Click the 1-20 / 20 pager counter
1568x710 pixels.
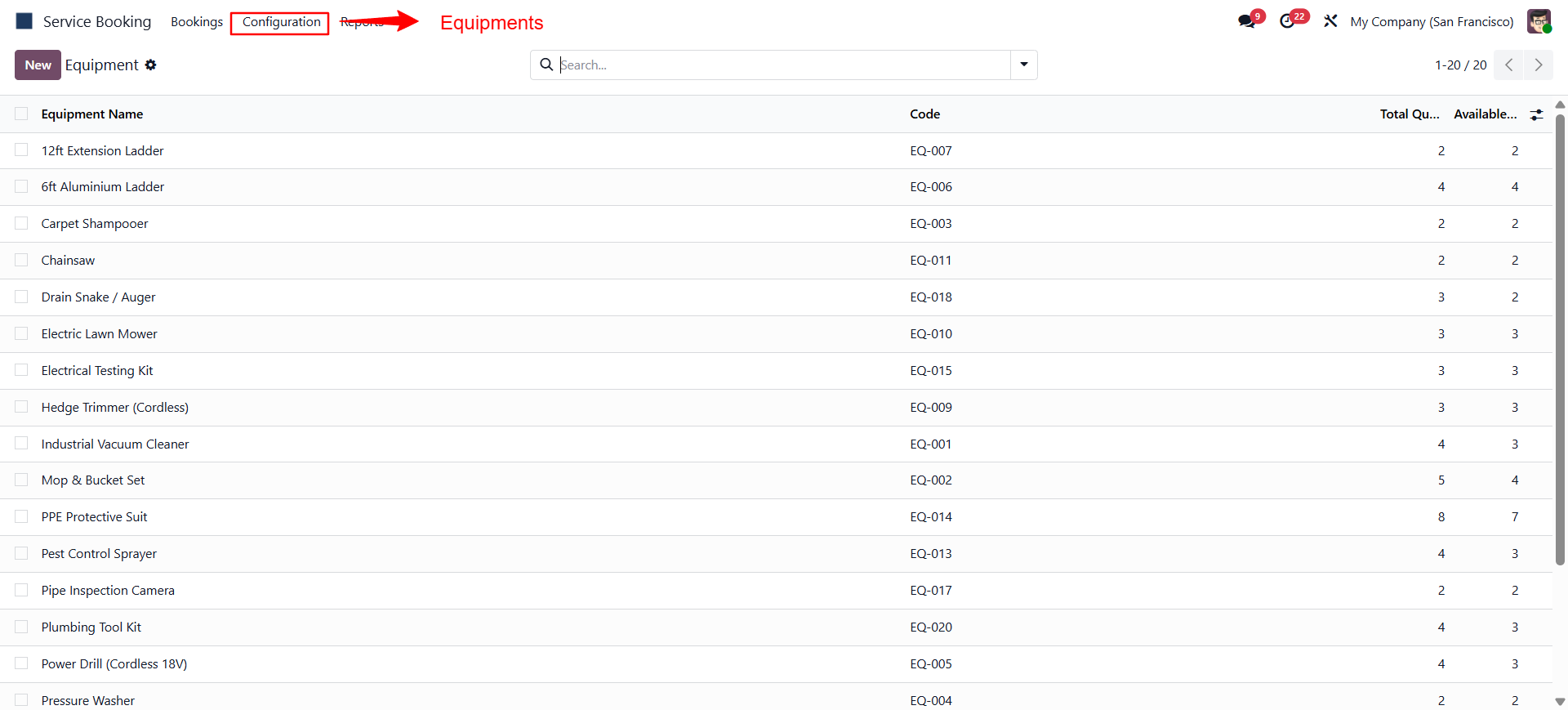coord(1460,65)
